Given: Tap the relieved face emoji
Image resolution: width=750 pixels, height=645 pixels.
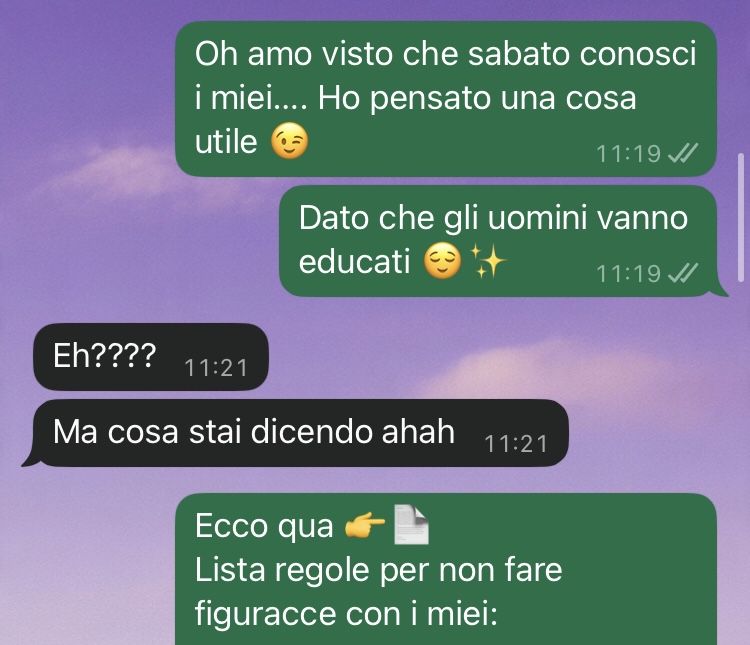Looking at the screenshot, I should pyautogui.click(x=442, y=261).
